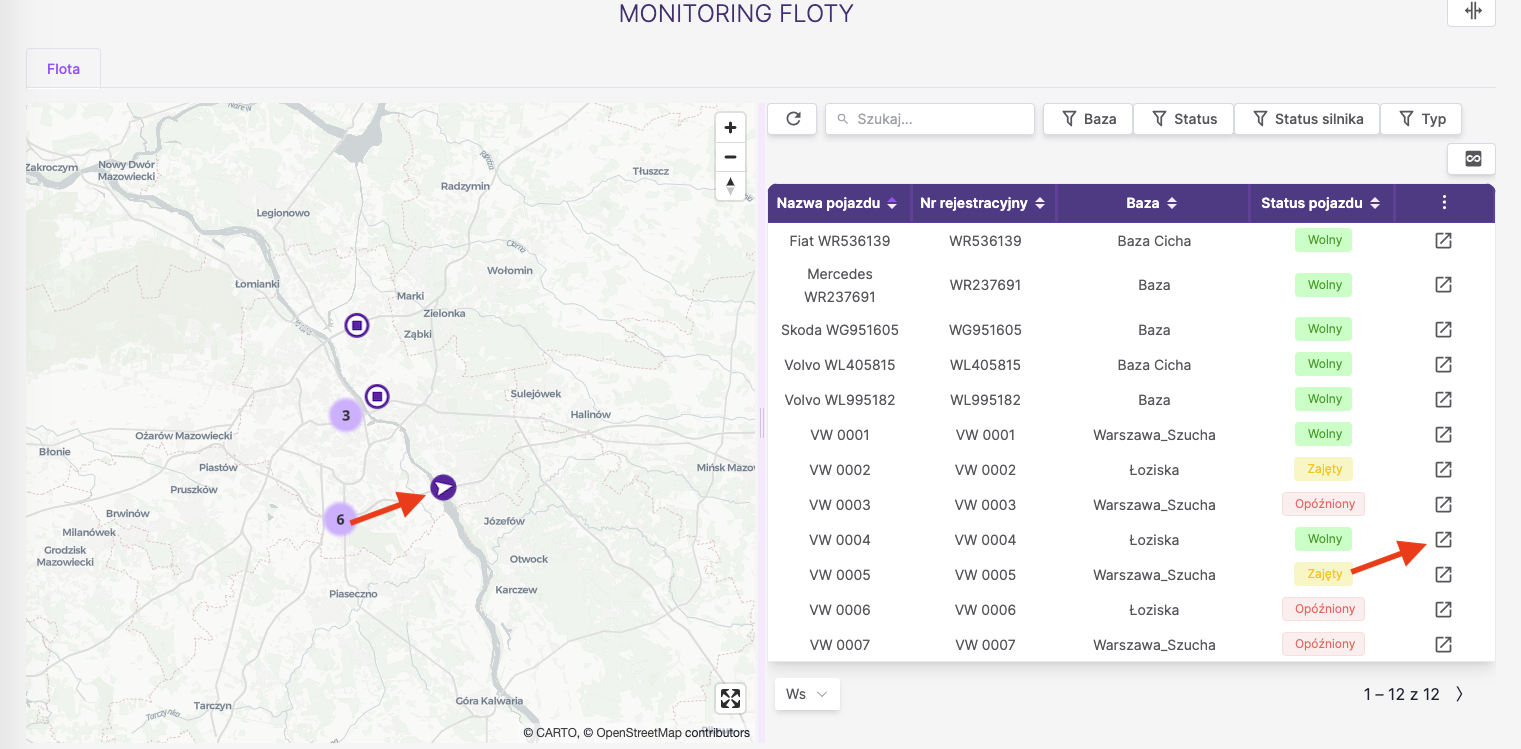Open table column options menu
The image size is (1521, 749).
(1444, 203)
